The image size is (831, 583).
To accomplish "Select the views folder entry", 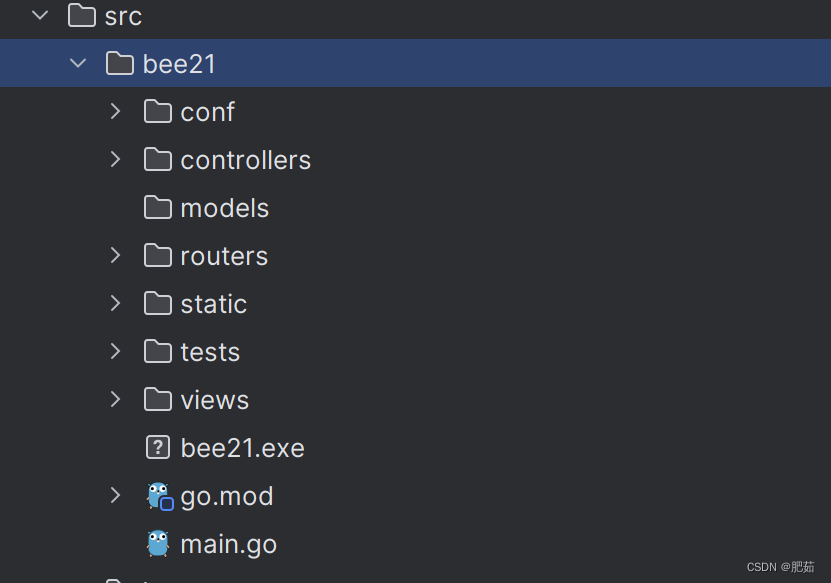I will (213, 399).
